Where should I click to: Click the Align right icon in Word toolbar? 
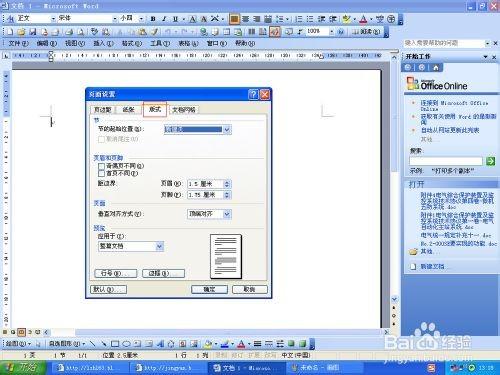[256, 19]
